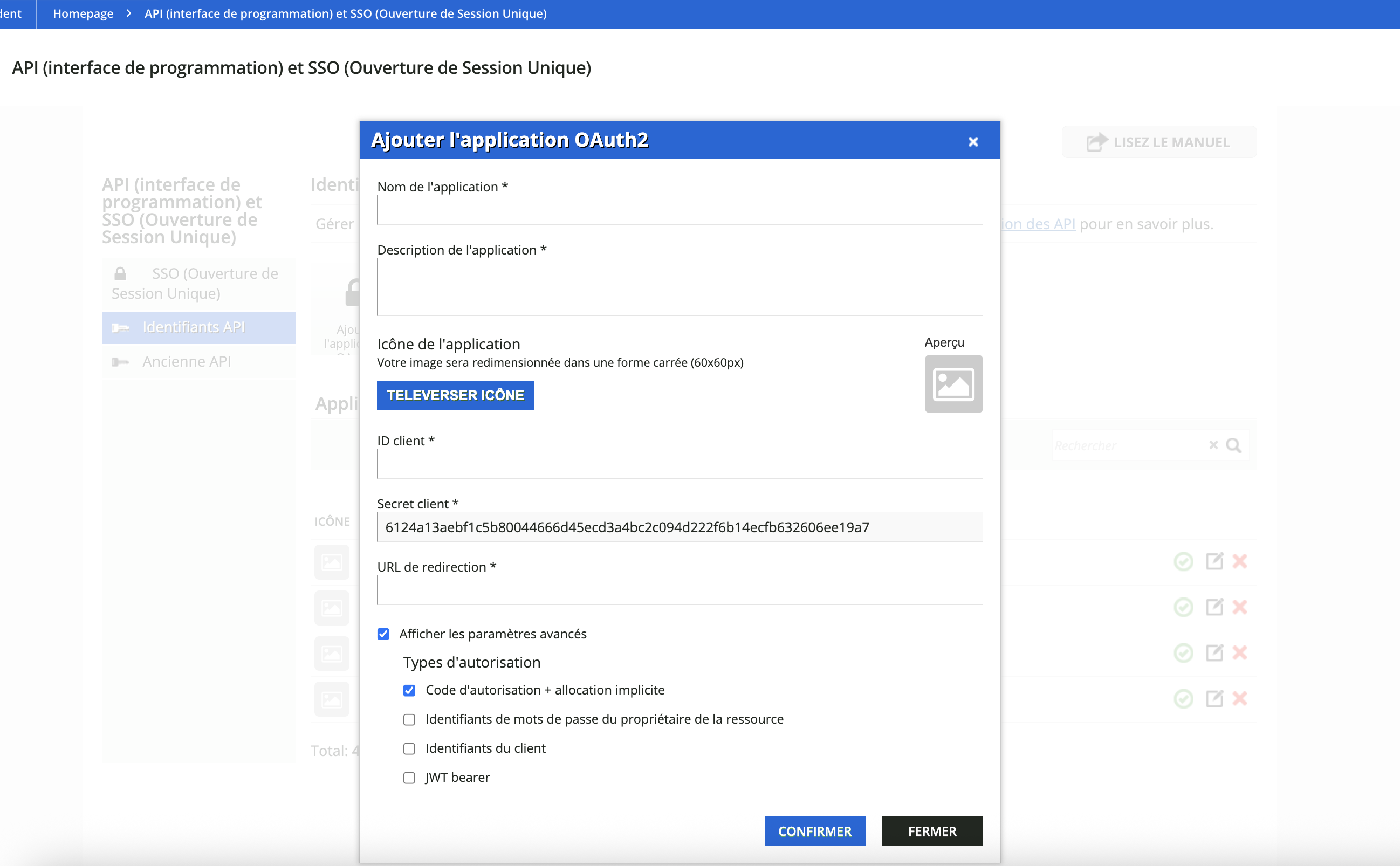The width and height of the screenshot is (1400, 866).
Task: Click the FERMER button
Action: 932,831
